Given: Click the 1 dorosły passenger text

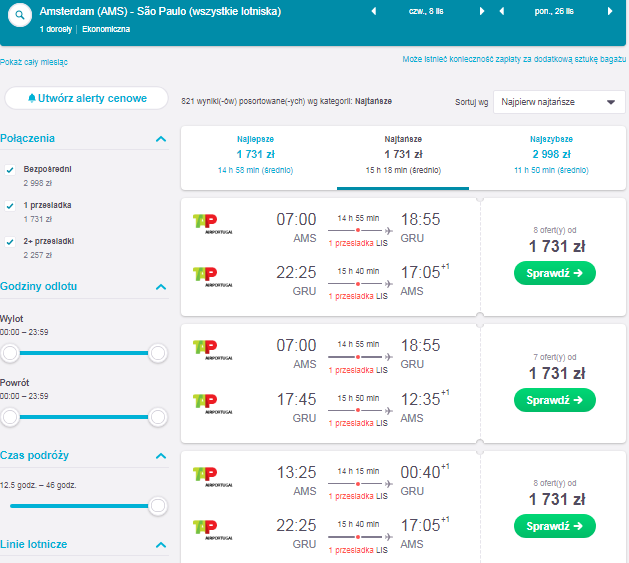Looking at the screenshot, I should coord(56,29).
